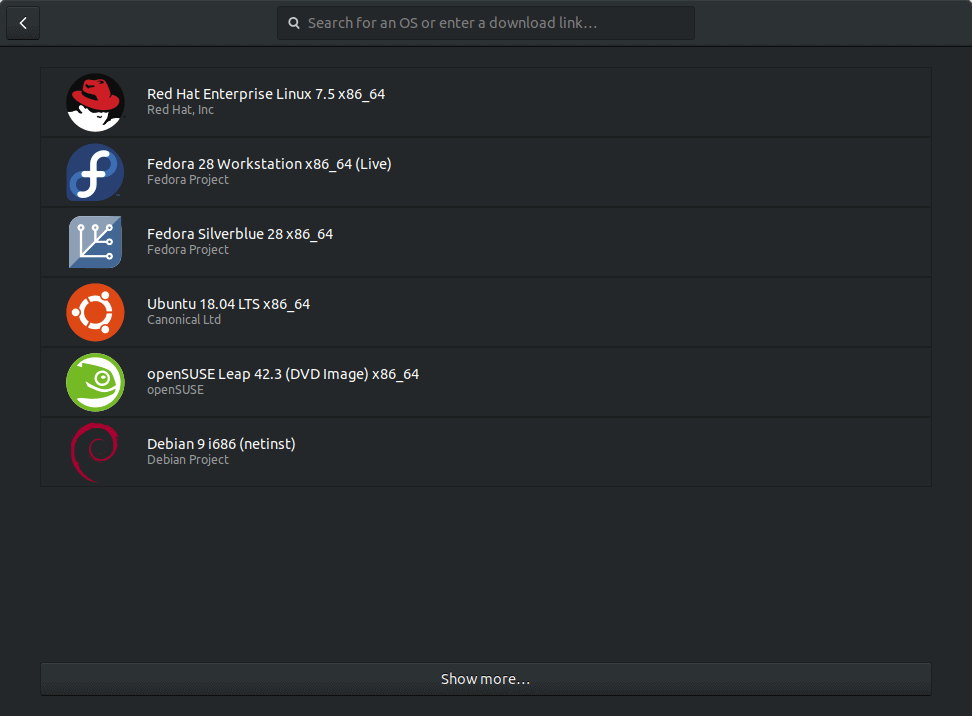Viewport: 972px width, 716px height.
Task: Select Red Hat Enterprise Linux 7.5 title
Action: point(265,94)
